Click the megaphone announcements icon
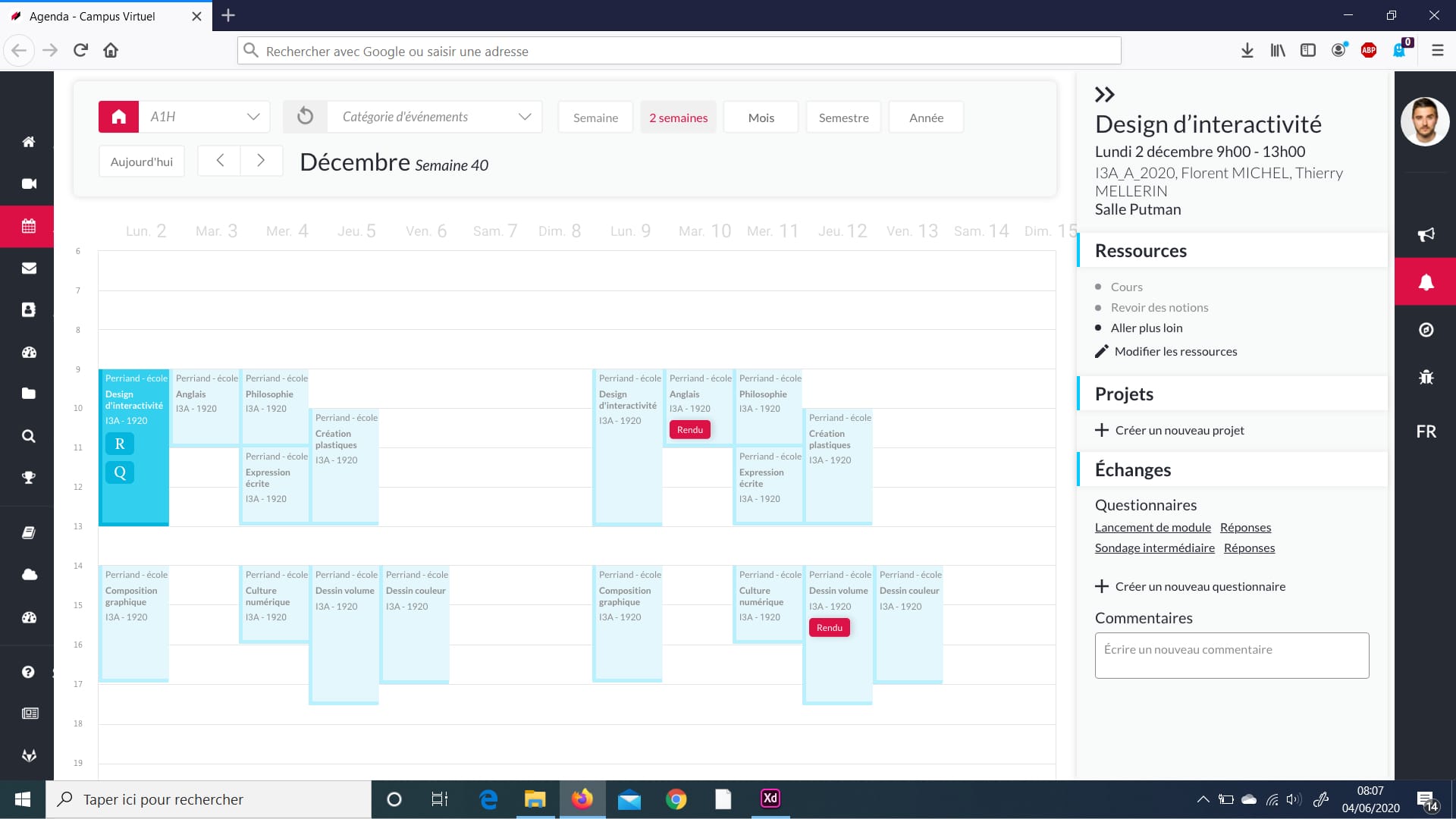This screenshot has height=819, width=1456. (1426, 234)
